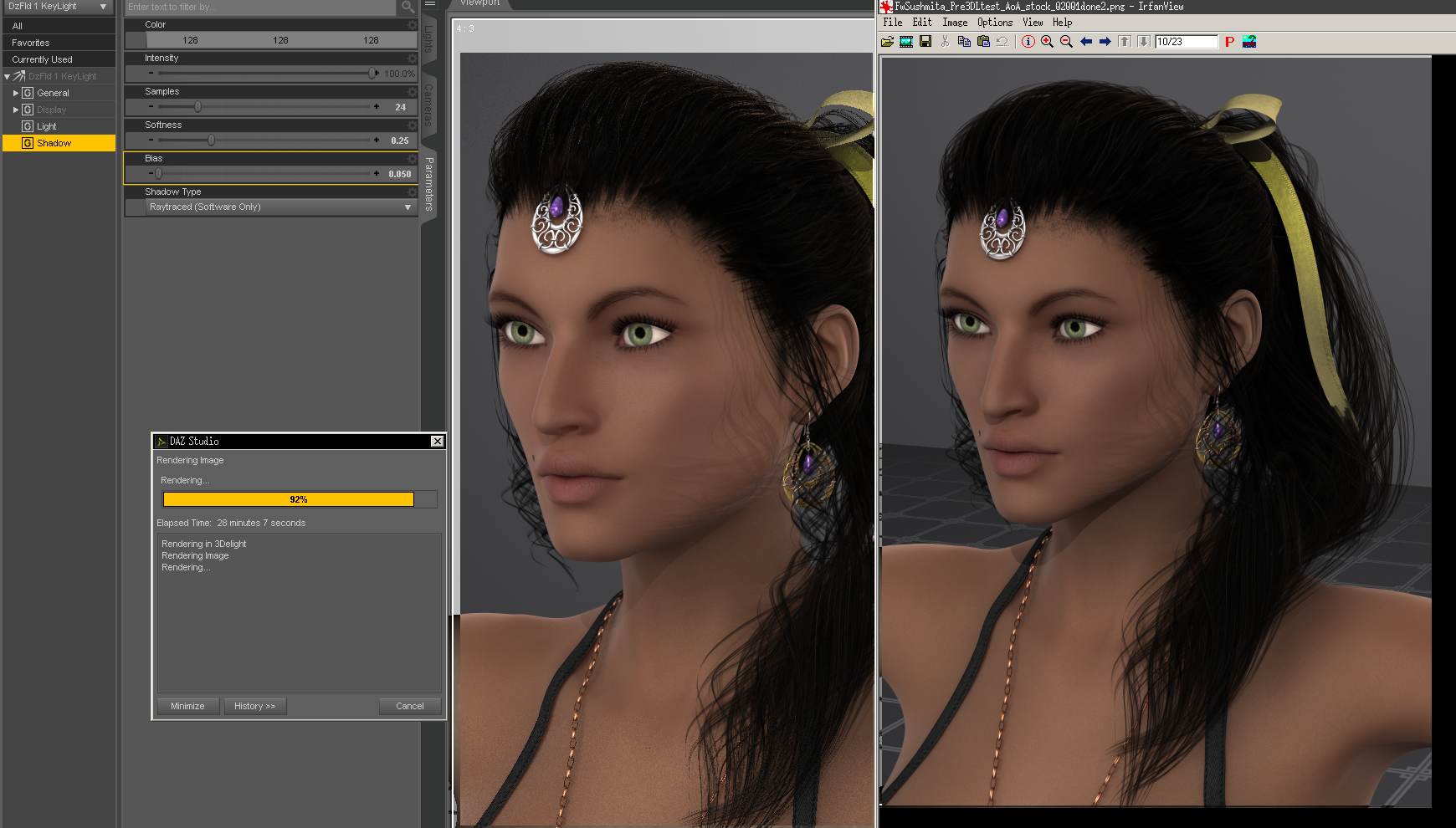Click the Zoom Out magnifier icon
Image resolution: width=1456 pixels, height=828 pixels.
pyautogui.click(x=1066, y=42)
